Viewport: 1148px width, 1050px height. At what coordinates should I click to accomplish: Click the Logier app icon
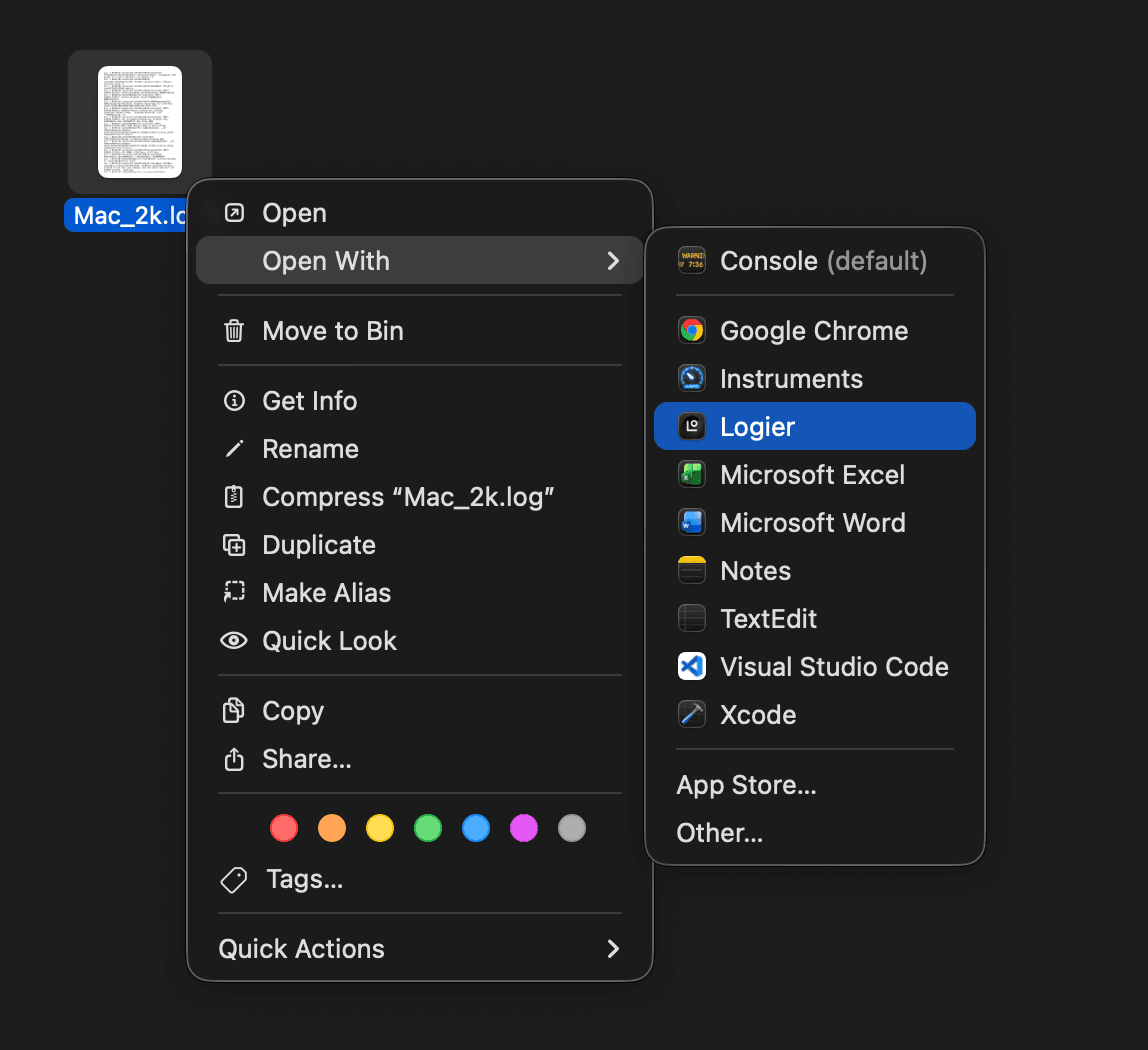(x=692, y=426)
